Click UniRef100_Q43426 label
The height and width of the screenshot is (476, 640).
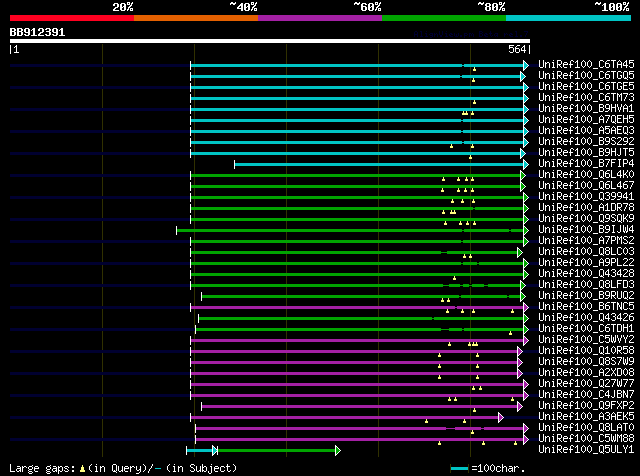click(586, 318)
